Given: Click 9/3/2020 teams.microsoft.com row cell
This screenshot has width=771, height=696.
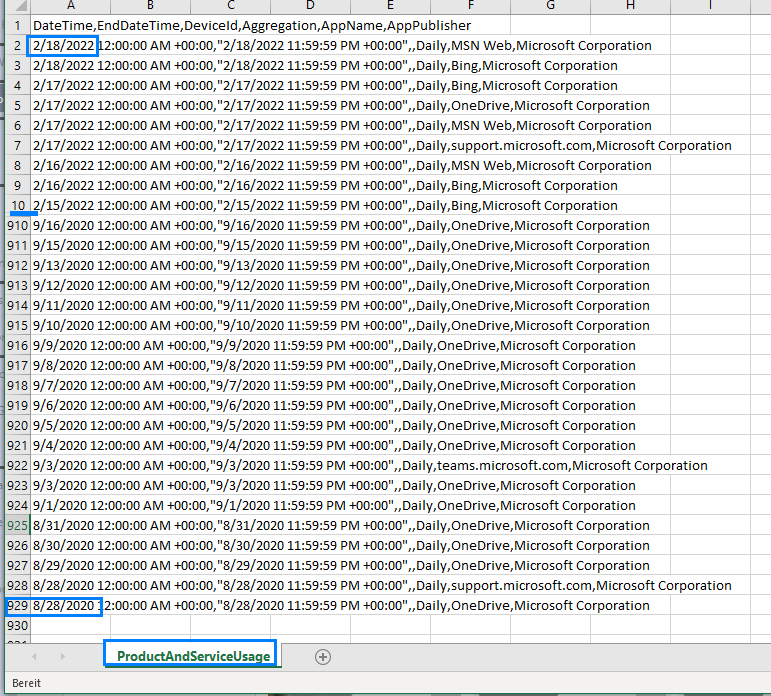Looking at the screenshot, I should coord(370,466).
